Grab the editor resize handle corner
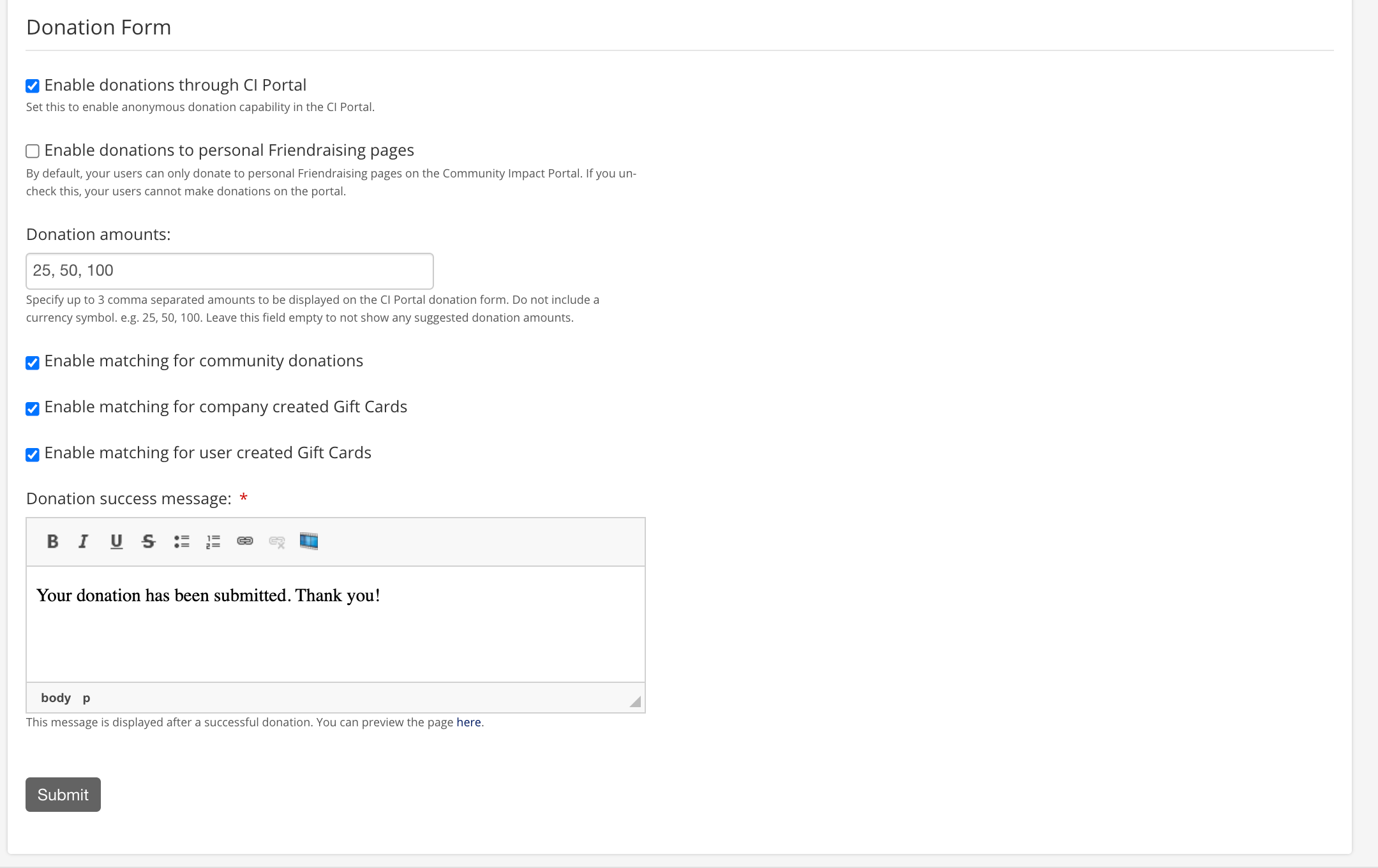Viewport: 1378px width, 868px height. click(635, 701)
